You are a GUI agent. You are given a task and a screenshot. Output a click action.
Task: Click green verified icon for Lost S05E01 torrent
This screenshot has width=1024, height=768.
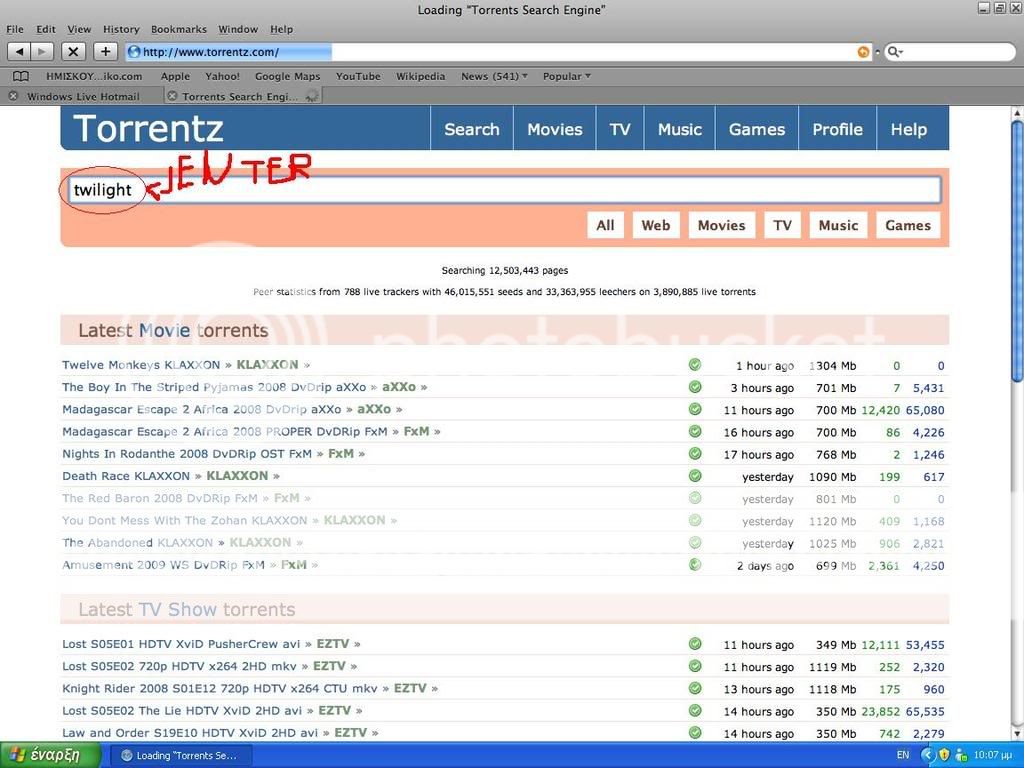pyautogui.click(x=695, y=644)
